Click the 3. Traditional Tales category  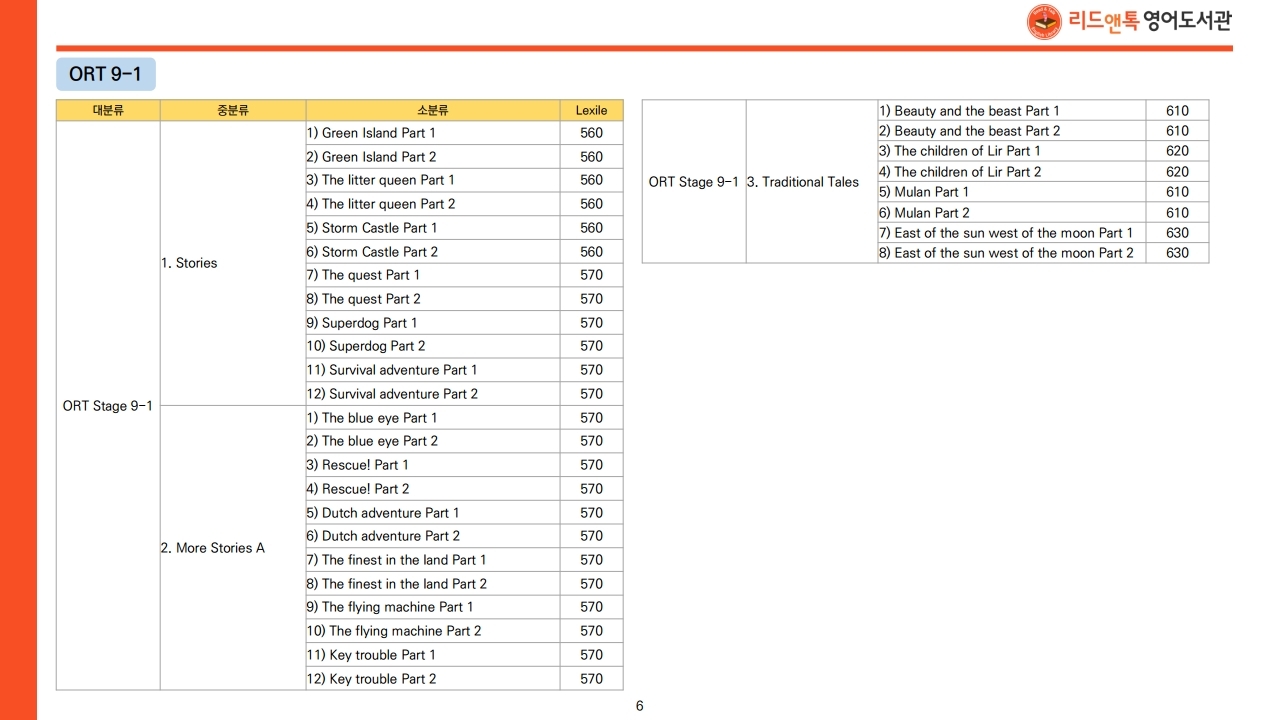803,182
